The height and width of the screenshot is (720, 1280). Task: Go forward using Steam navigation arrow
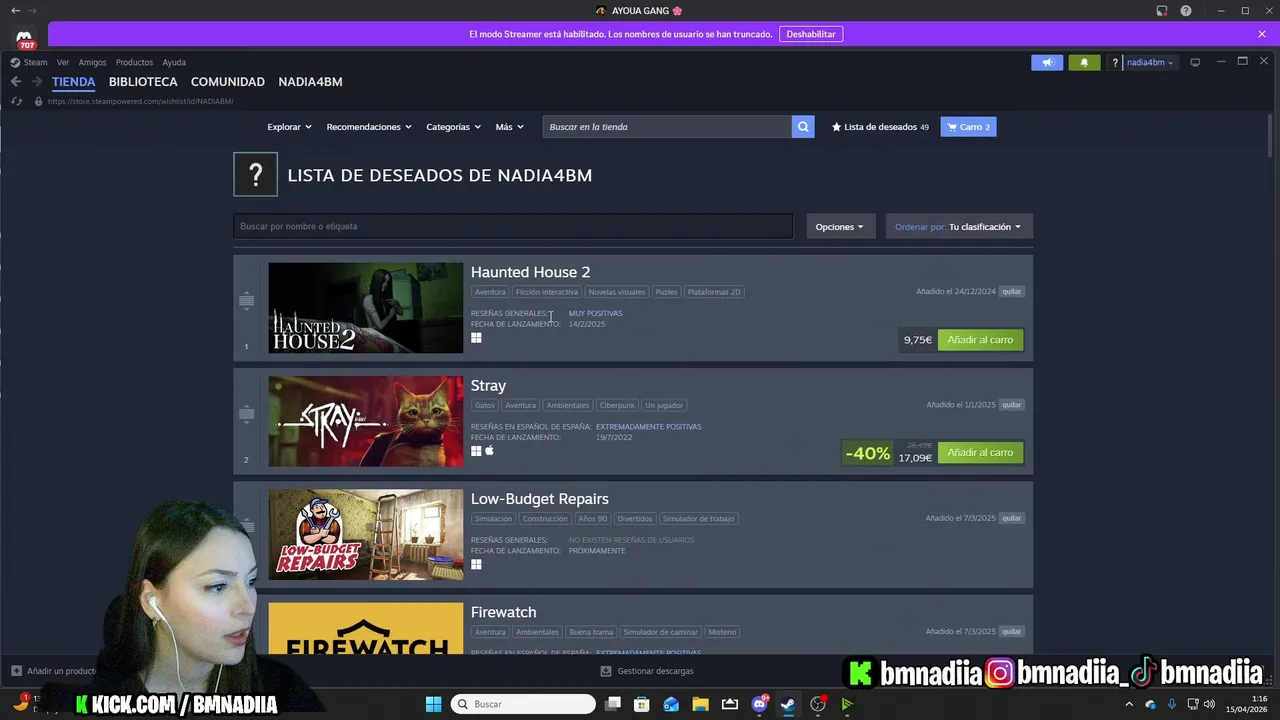[37, 82]
